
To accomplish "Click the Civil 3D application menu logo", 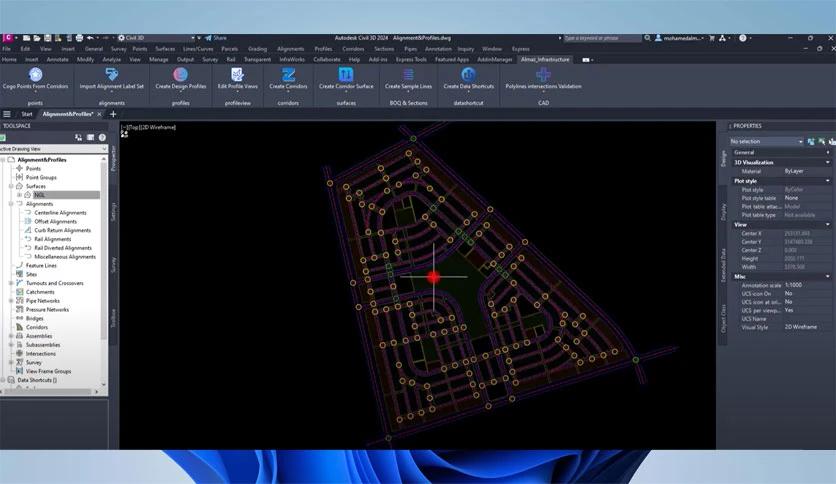I will point(7,38).
